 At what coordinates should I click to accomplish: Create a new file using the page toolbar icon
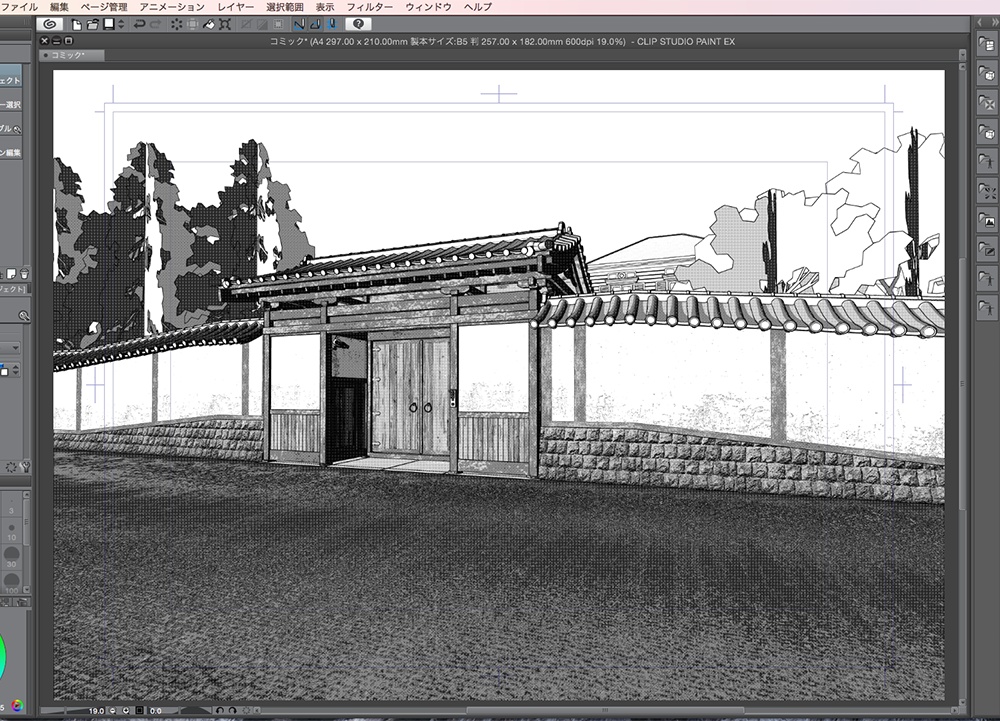77,23
